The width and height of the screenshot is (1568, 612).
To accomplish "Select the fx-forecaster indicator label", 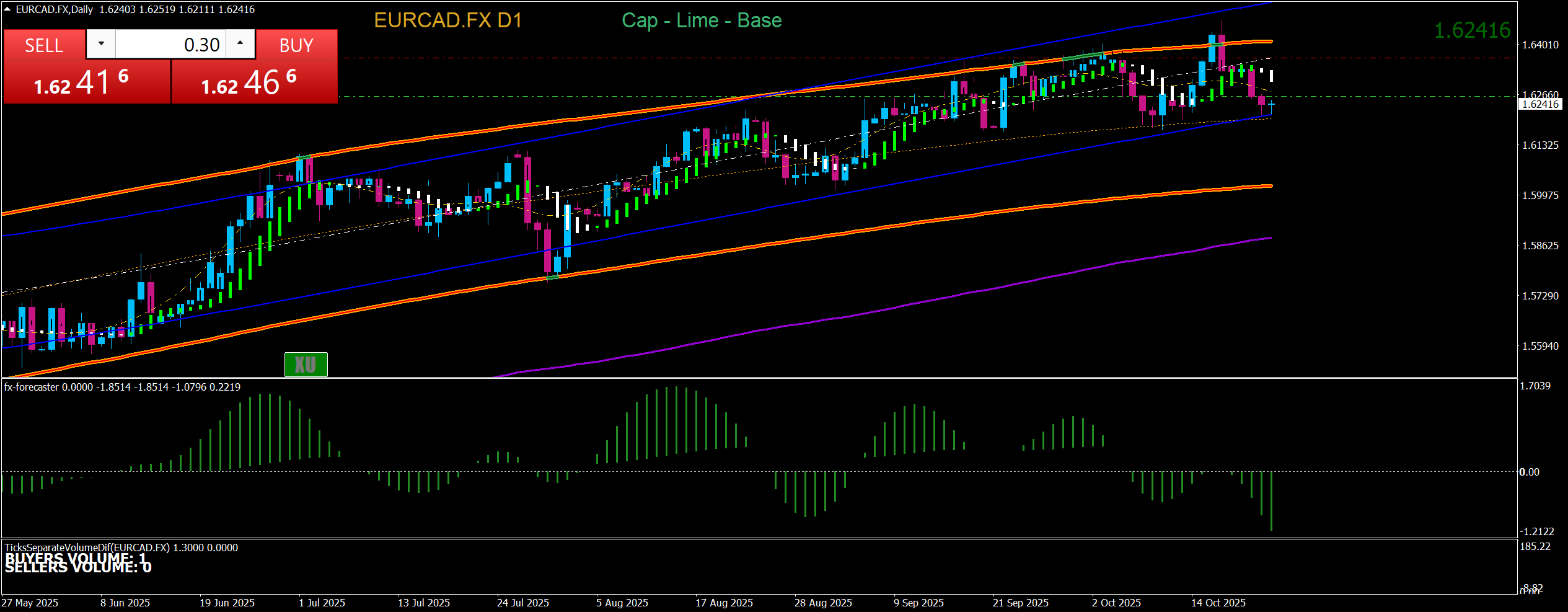I will tap(122, 387).
